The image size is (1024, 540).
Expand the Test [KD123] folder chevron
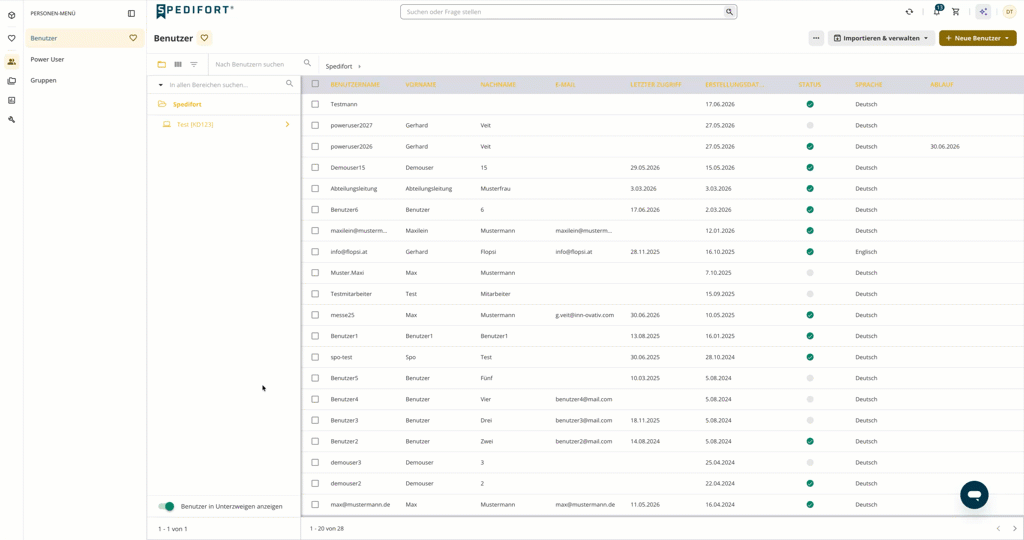287,124
